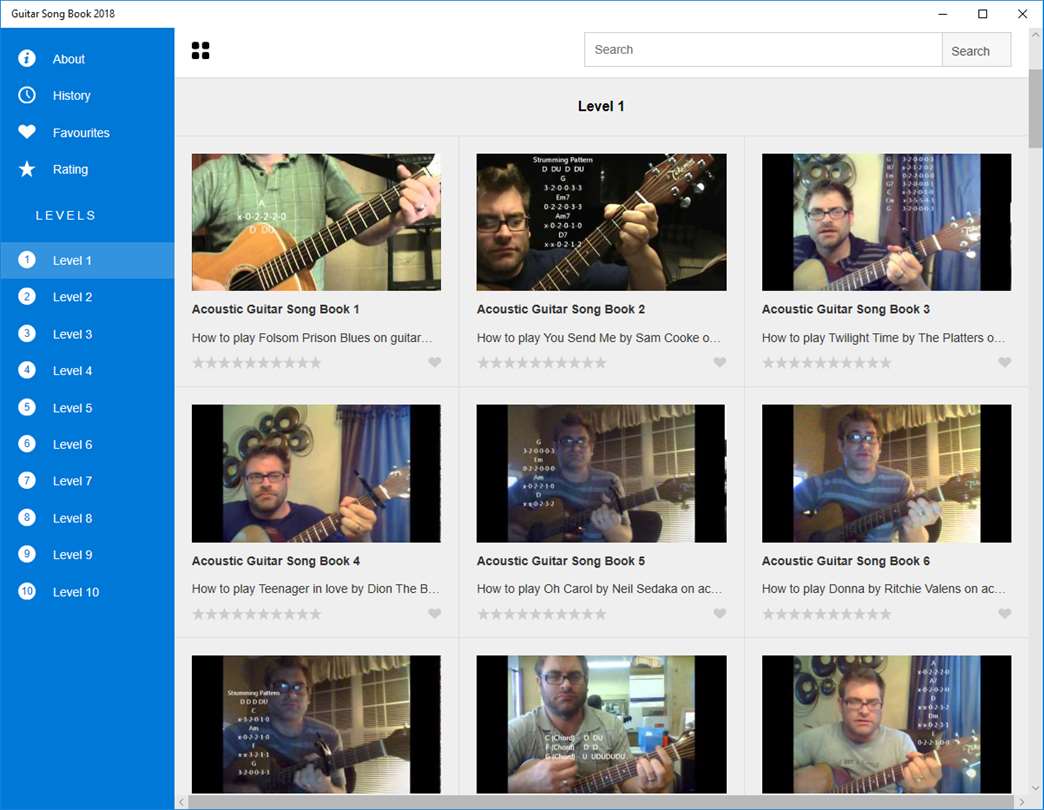Open Acoustic Guitar Song Book 5 title
Screen dimensions: 1044x810
(561, 561)
